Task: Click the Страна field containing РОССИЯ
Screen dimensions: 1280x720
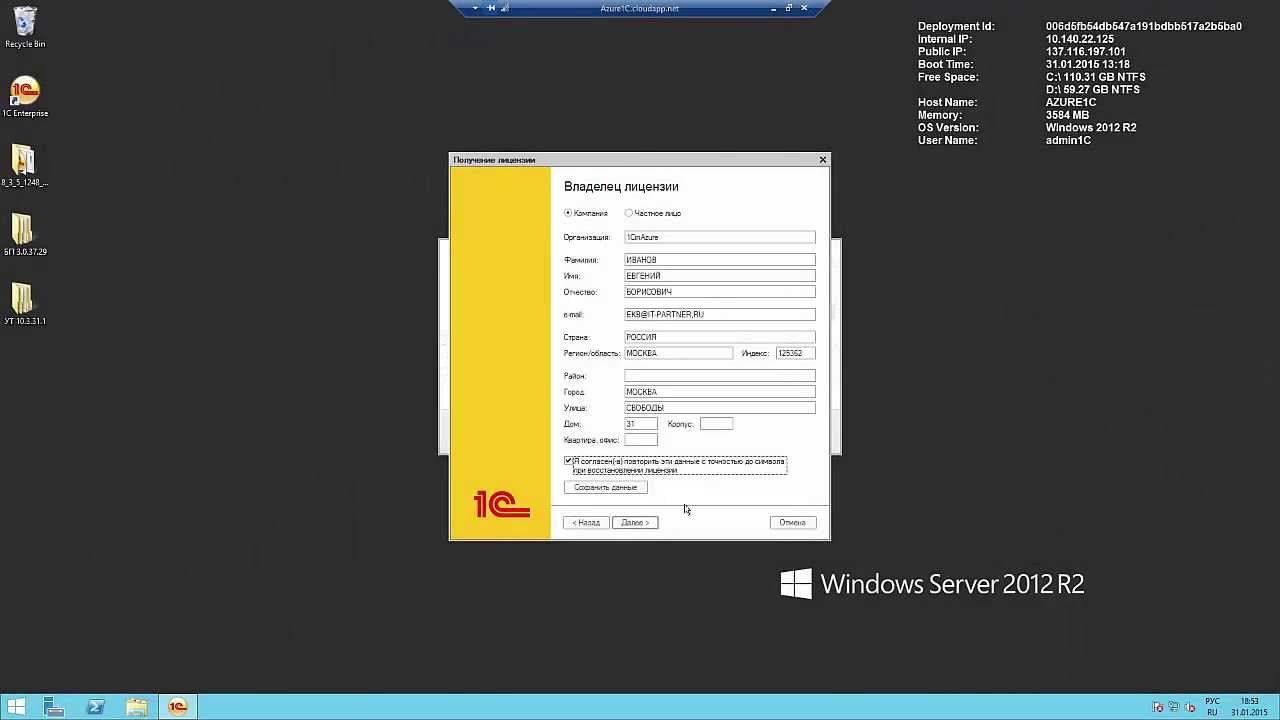Action: (720, 337)
